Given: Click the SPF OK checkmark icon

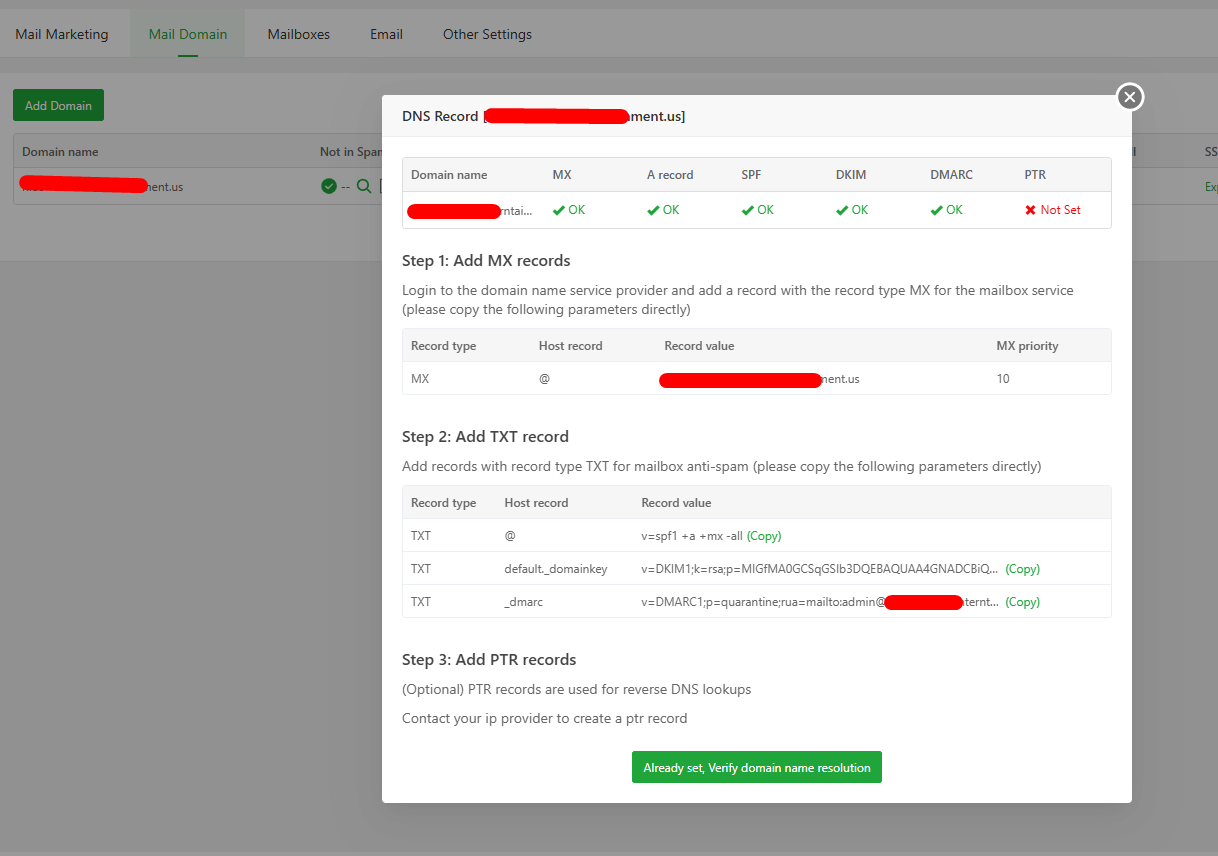Looking at the screenshot, I should point(748,210).
